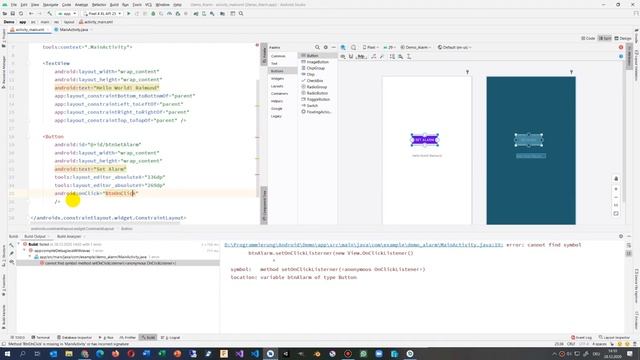The height and width of the screenshot is (360, 640).
Task: Click the zoom out minus icon on the design surface
Action: point(616,197)
